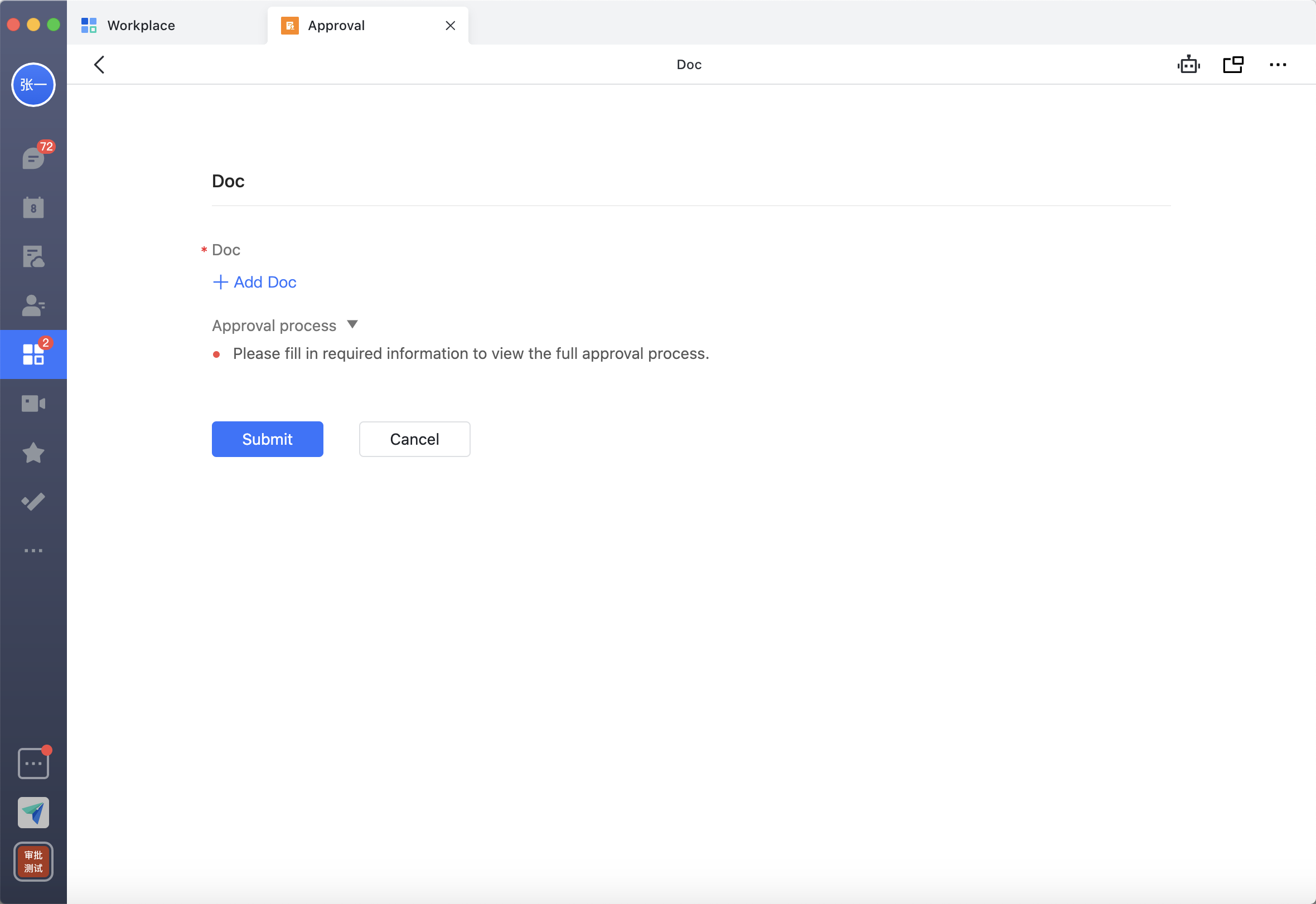Select the Approval tab
Image resolution: width=1316 pixels, height=904 pixels.
tap(368, 26)
